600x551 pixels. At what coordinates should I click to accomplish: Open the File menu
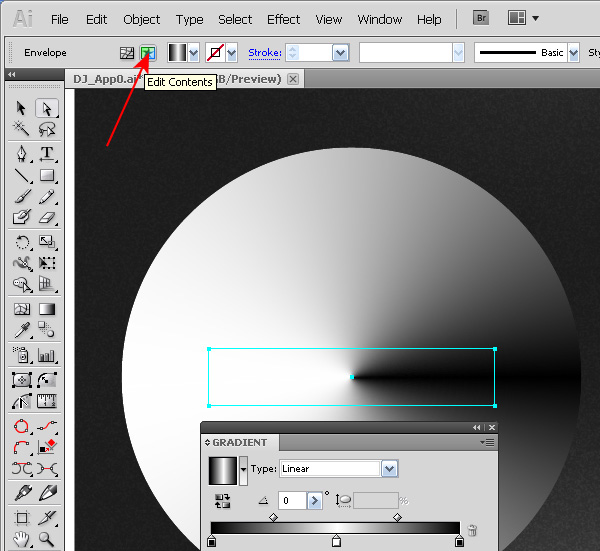click(60, 19)
